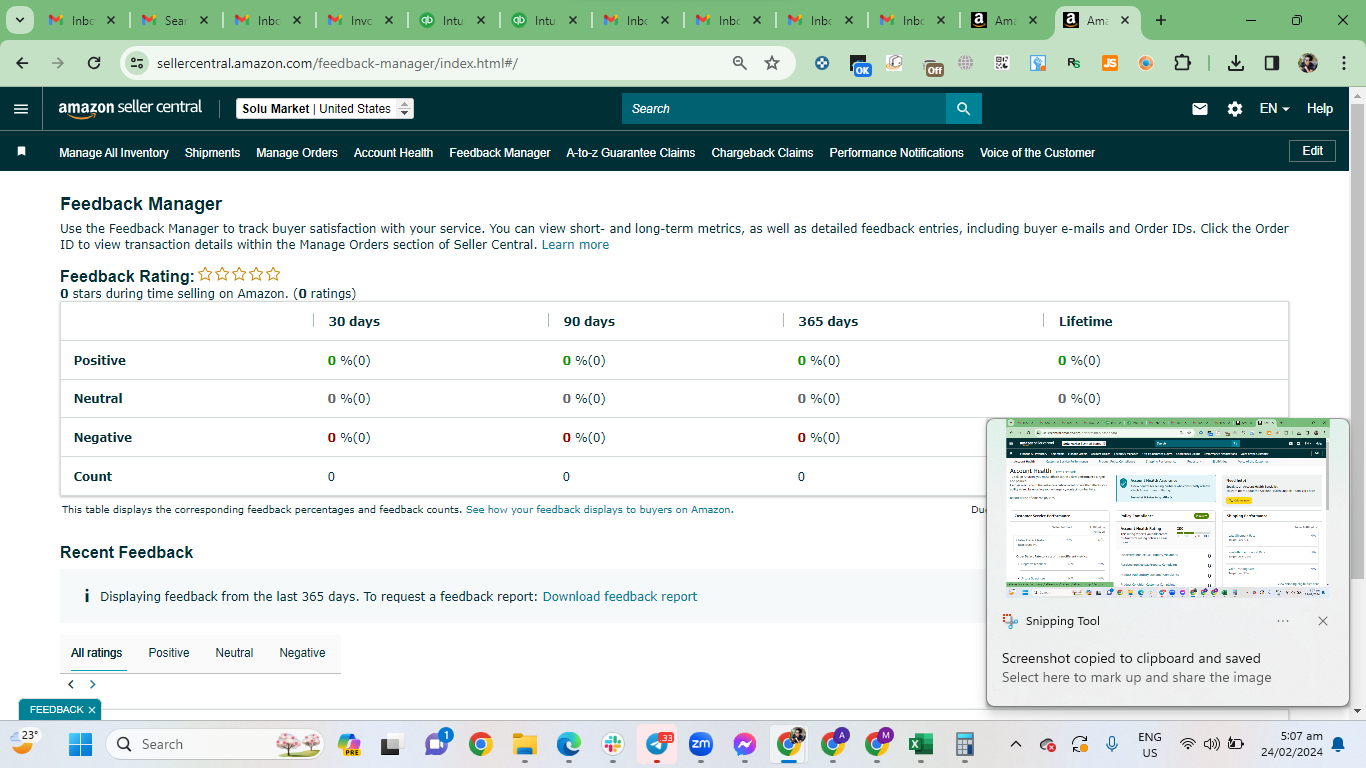1366x768 pixels.
Task: Click the Edit button in navigation bar
Action: (1313, 151)
